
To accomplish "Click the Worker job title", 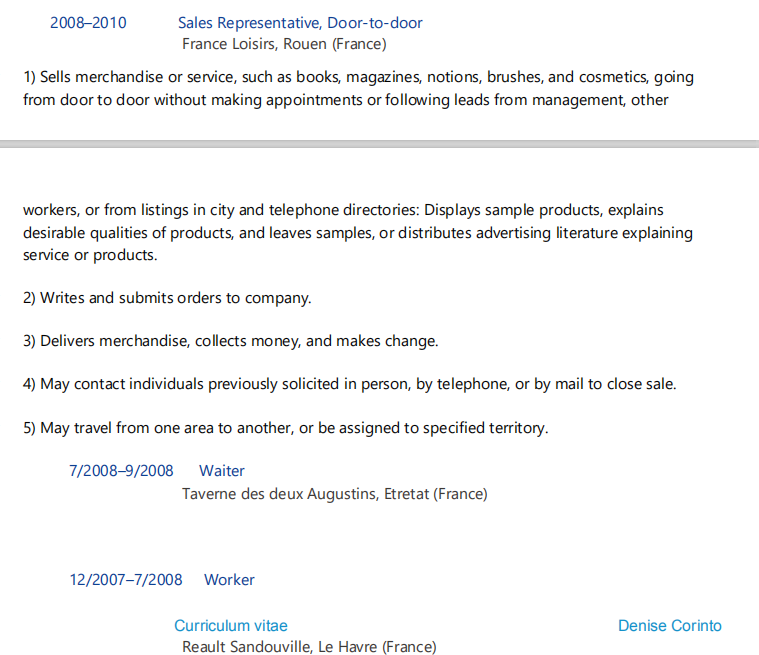I will [x=229, y=580].
